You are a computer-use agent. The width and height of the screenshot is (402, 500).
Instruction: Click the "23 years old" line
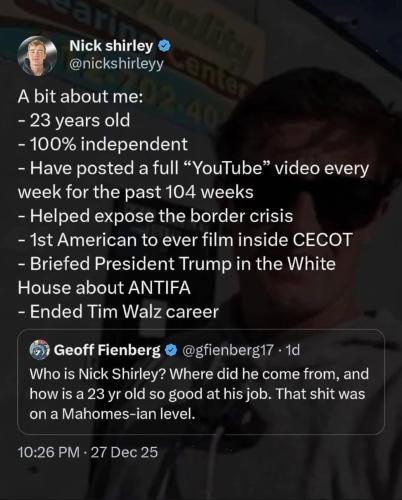74,120
